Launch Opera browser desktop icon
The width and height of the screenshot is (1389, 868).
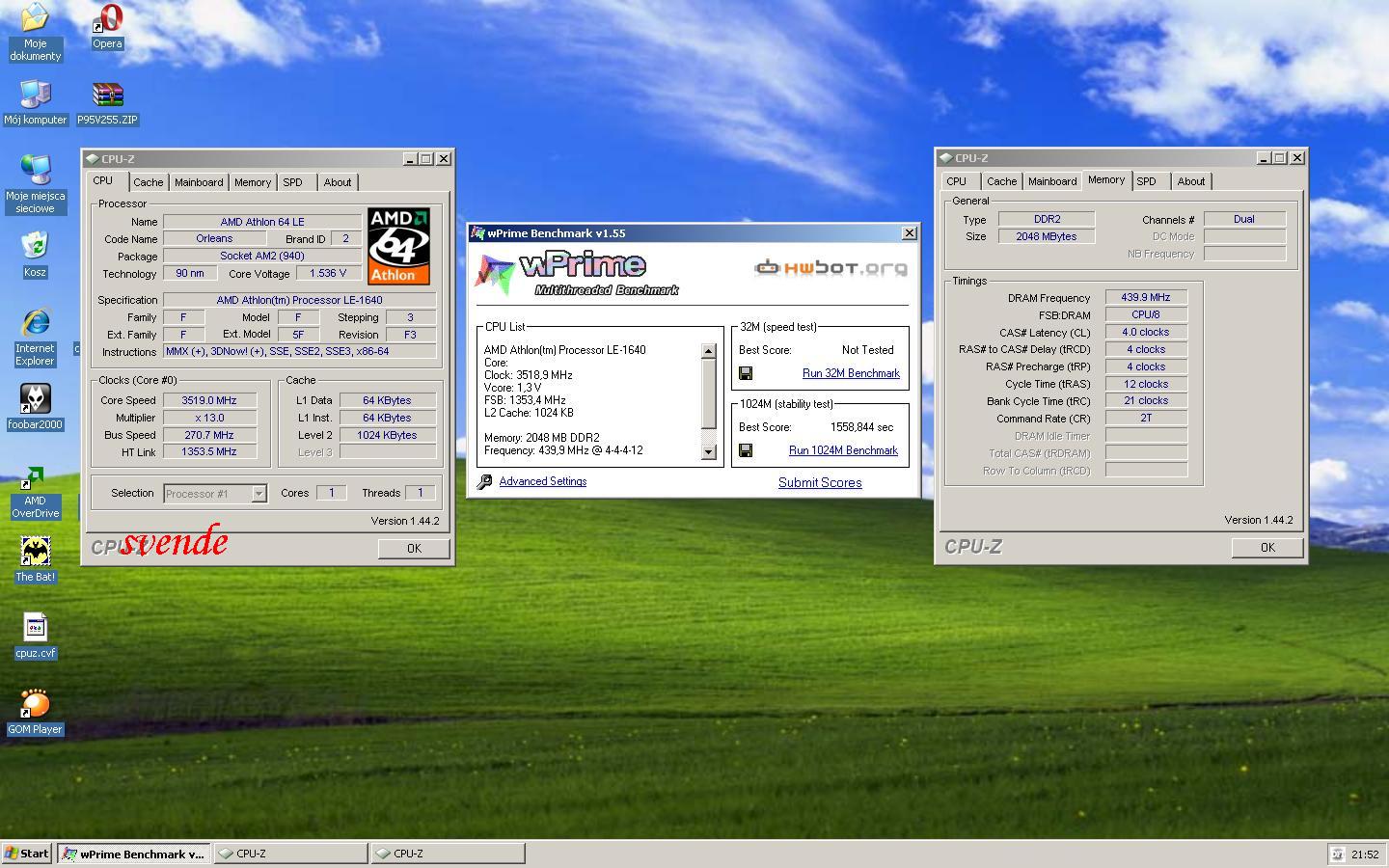107,27
